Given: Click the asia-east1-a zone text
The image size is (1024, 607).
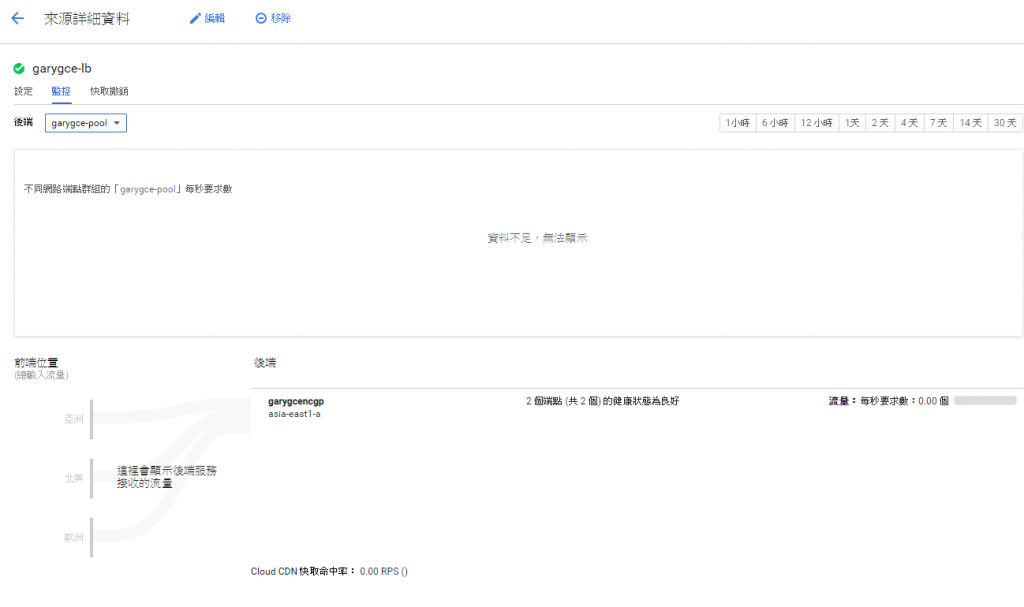Looking at the screenshot, I should point(294,414).
